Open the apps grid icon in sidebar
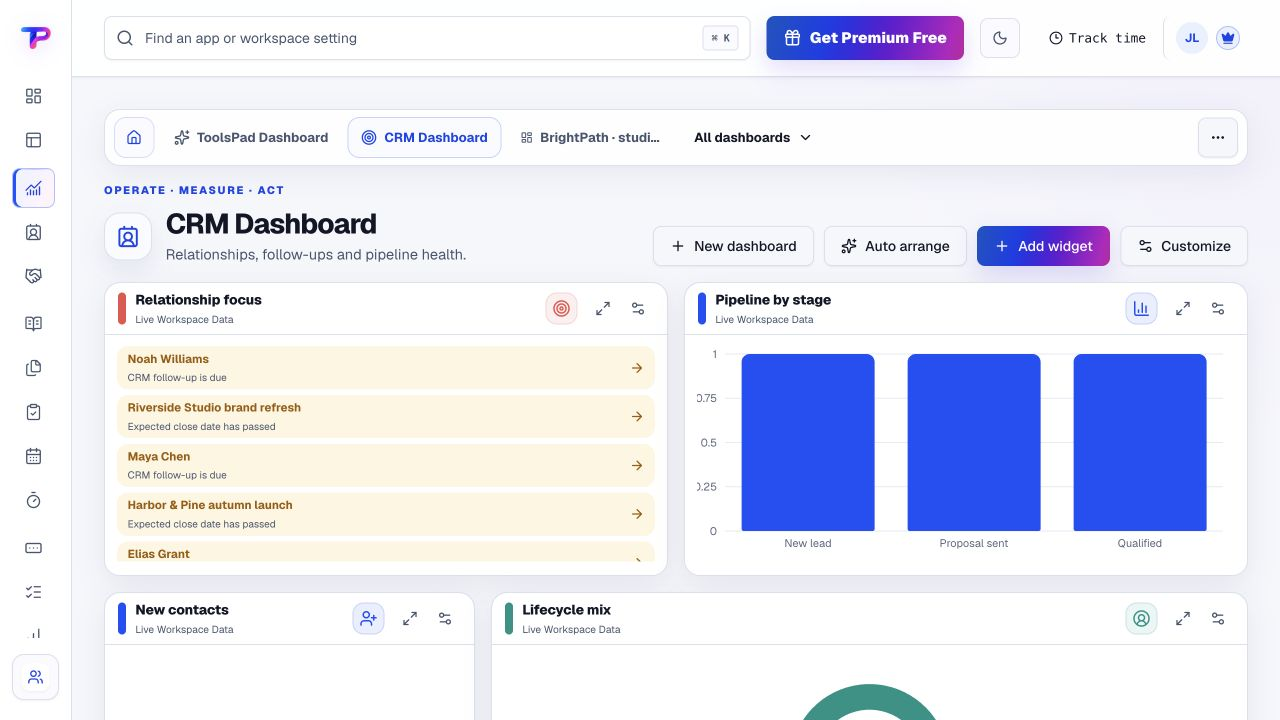Image resolution: width=1280 pixels, height=720 pixels. [33, 96]
